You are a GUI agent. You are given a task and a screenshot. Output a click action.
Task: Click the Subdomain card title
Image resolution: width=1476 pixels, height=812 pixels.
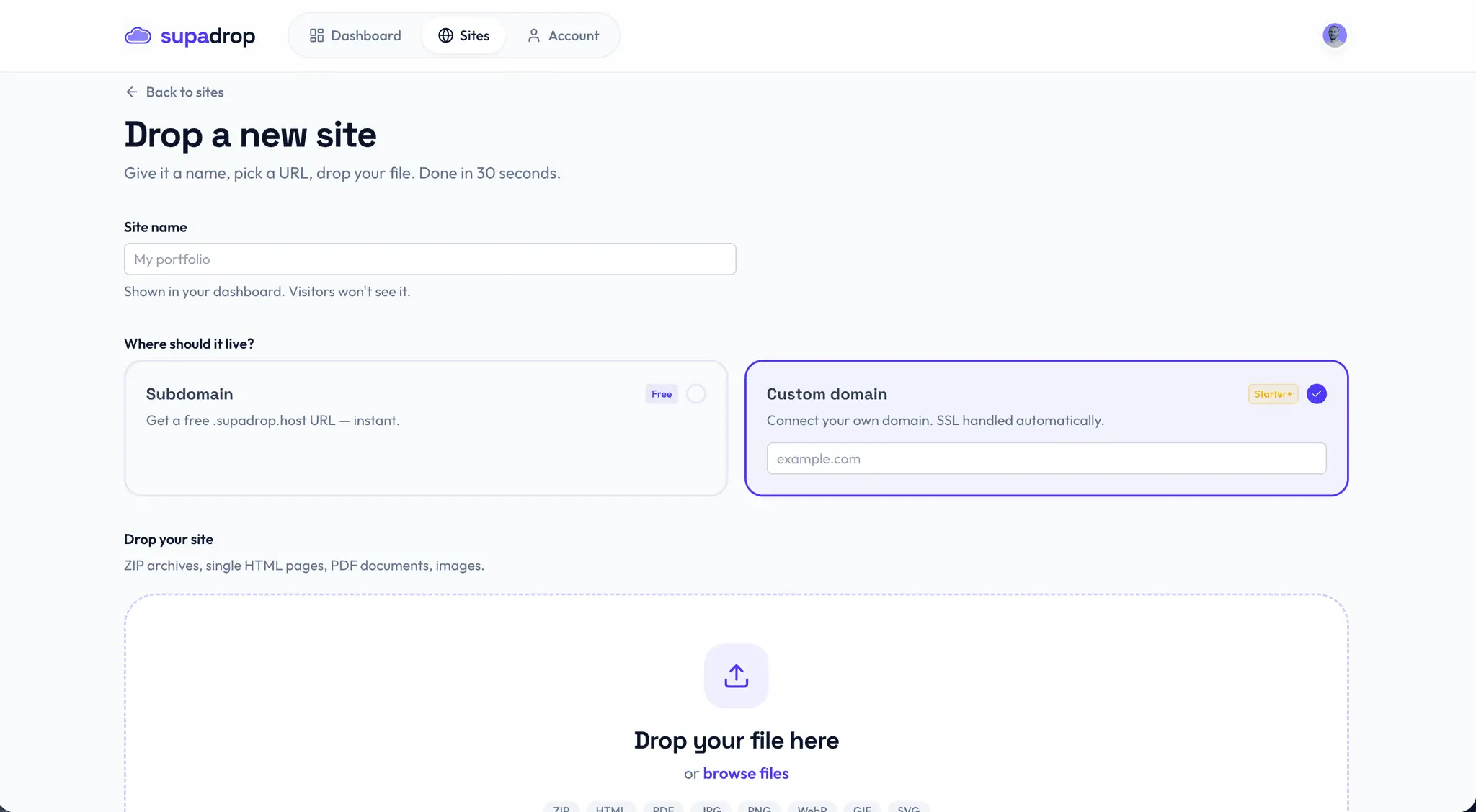click(x=190, y=394)
